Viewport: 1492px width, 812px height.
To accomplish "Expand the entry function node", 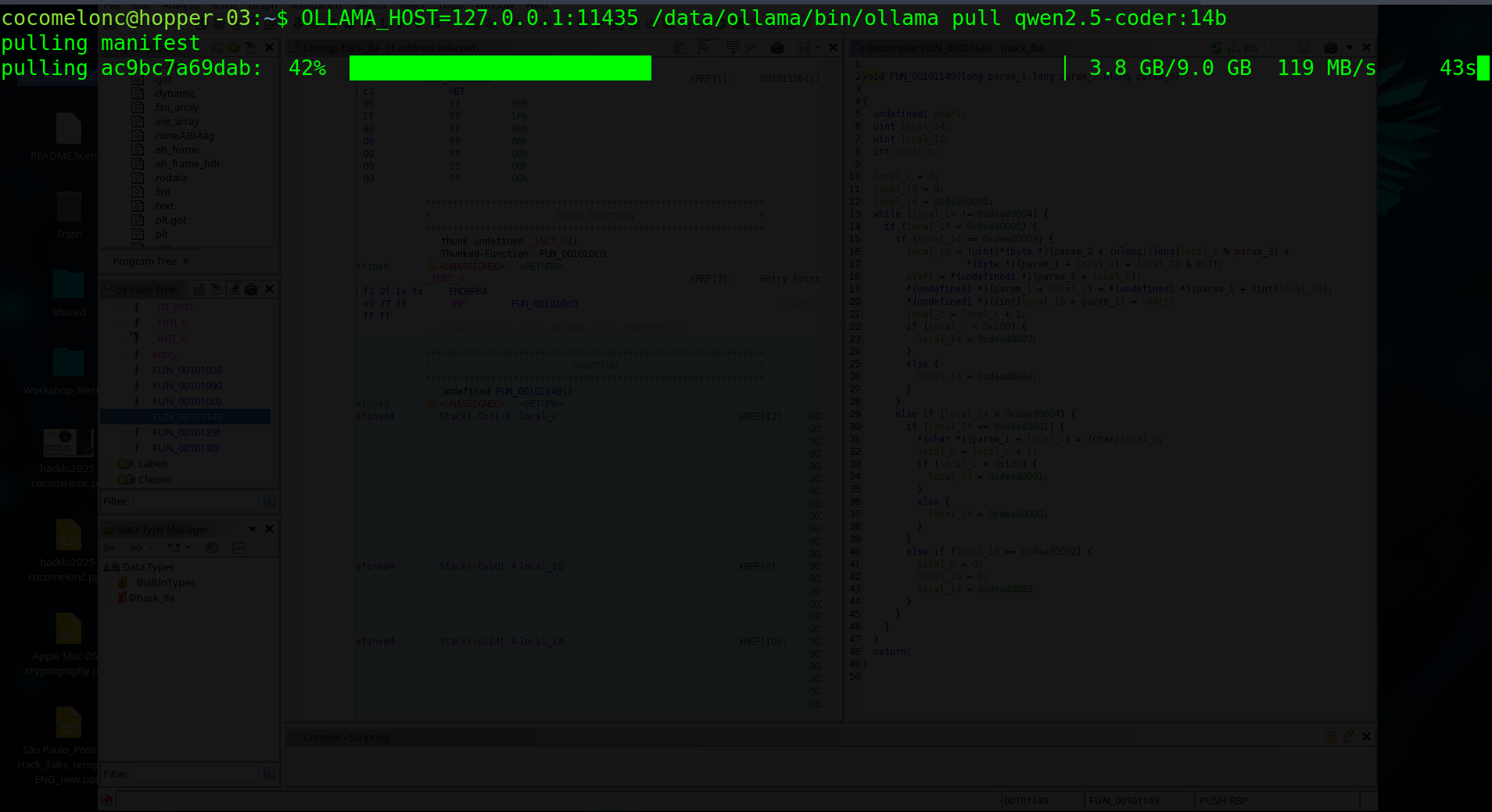I will coord(122,355).
